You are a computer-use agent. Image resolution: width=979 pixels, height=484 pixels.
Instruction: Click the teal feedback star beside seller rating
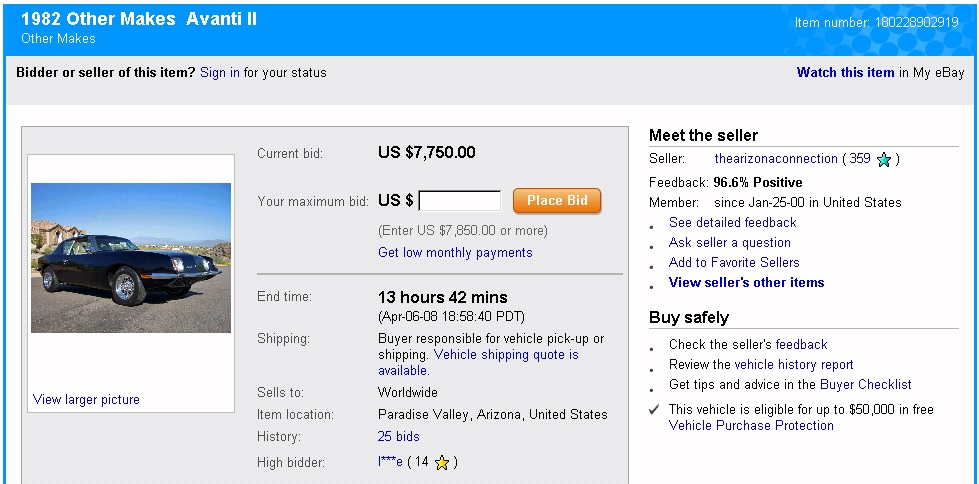coord(883,160)
